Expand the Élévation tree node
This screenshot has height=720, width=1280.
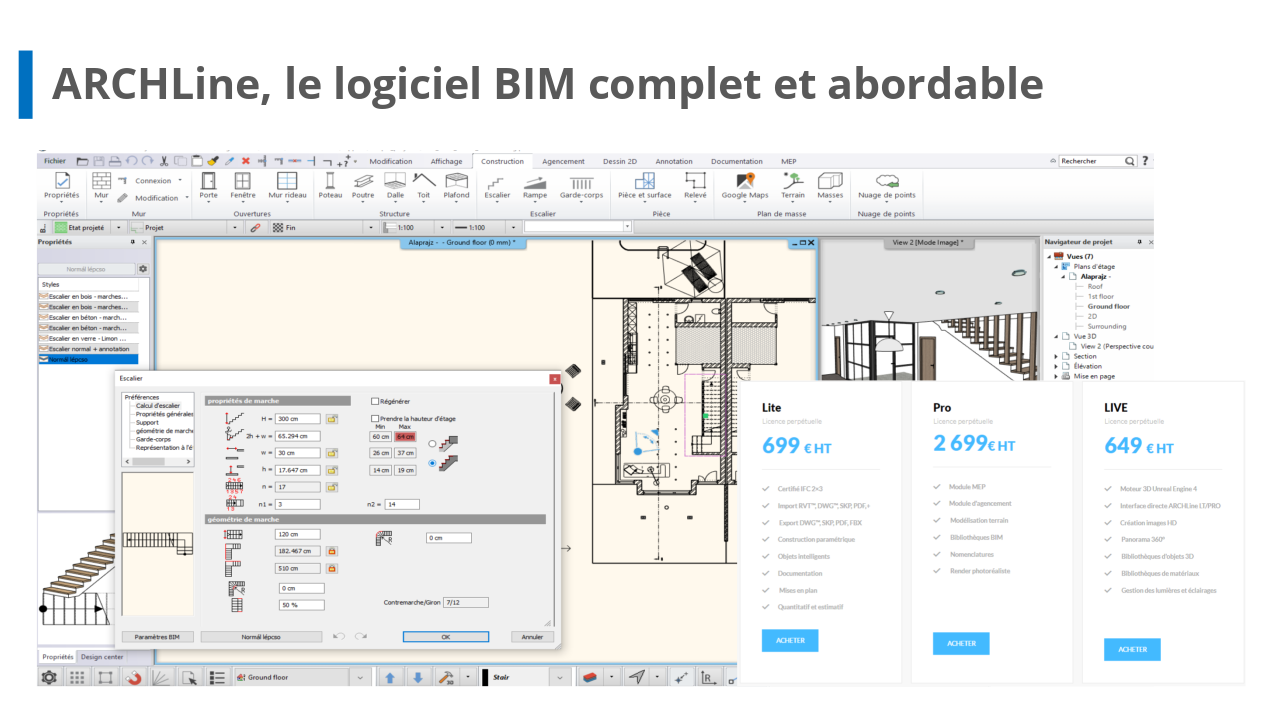point(1055,366)
